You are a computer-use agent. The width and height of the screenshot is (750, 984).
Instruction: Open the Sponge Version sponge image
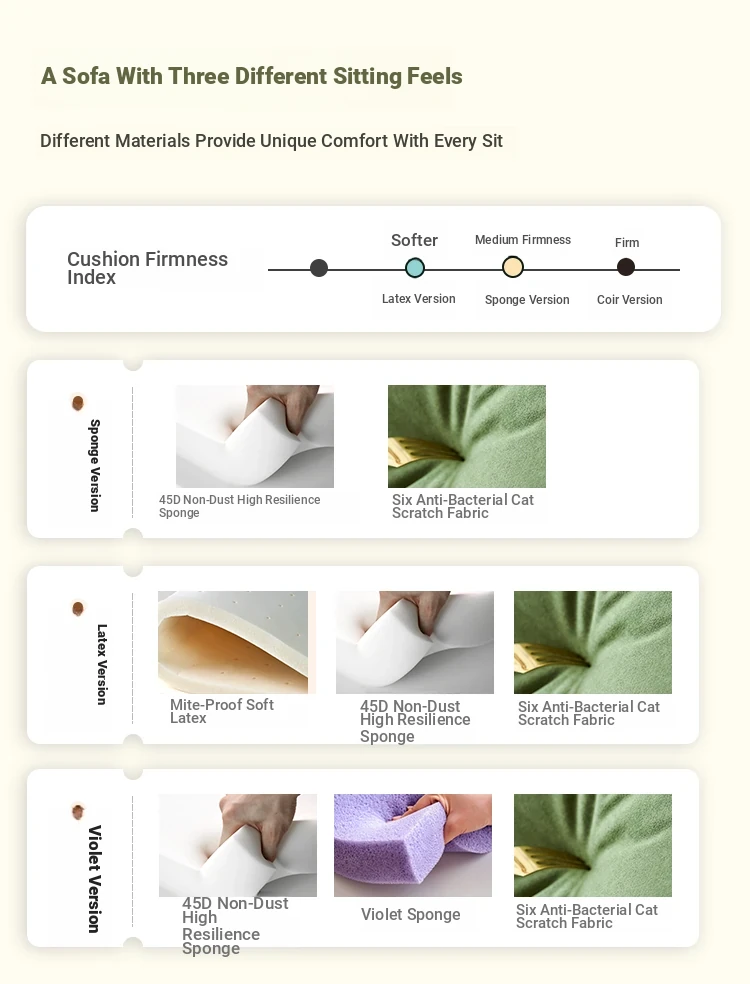[255, 436]
